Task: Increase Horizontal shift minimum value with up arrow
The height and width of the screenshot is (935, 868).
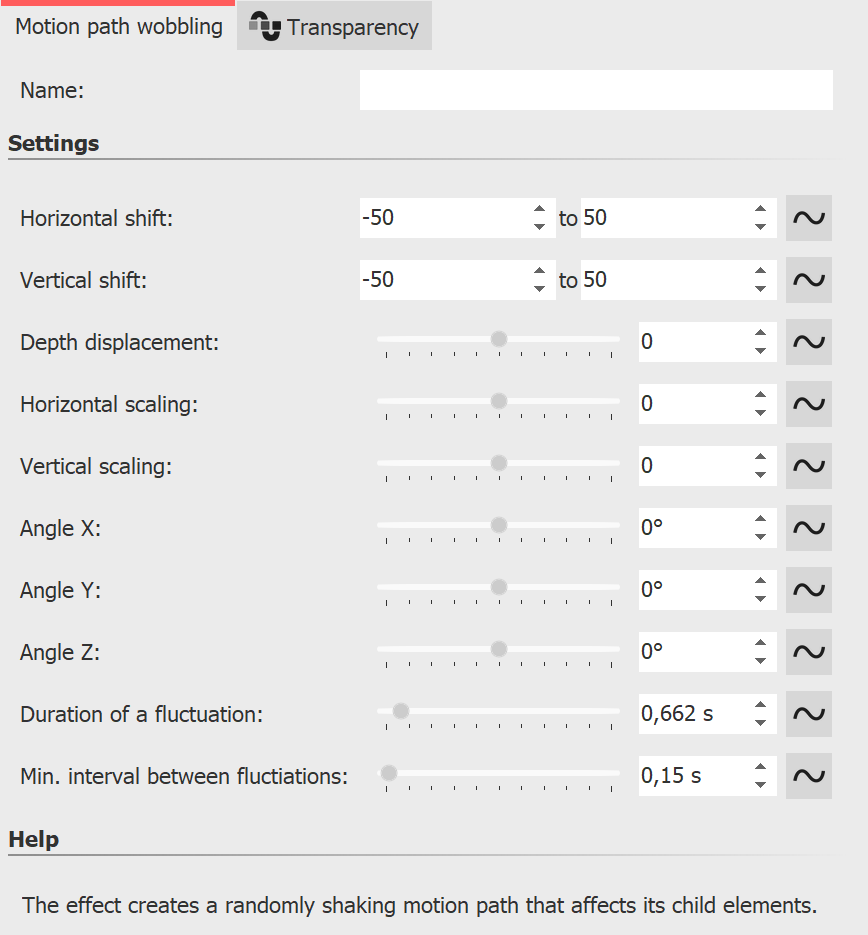Action: [539, 209]
